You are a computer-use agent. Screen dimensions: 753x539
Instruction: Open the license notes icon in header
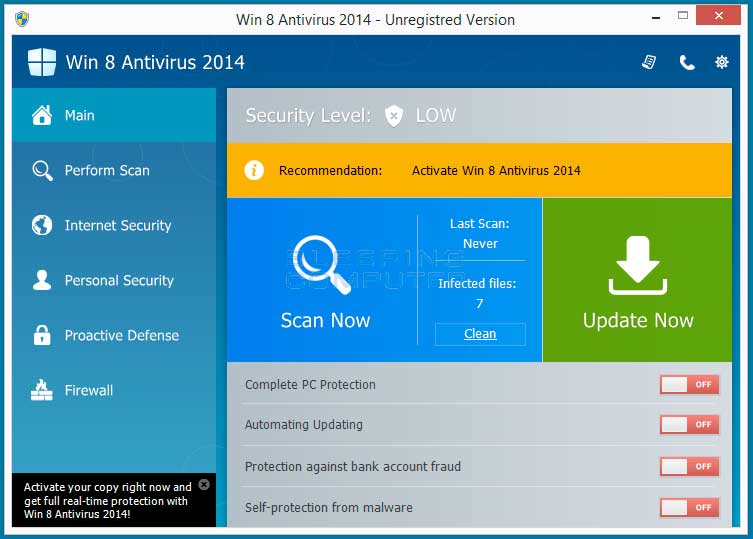click(x=649, y=62)
